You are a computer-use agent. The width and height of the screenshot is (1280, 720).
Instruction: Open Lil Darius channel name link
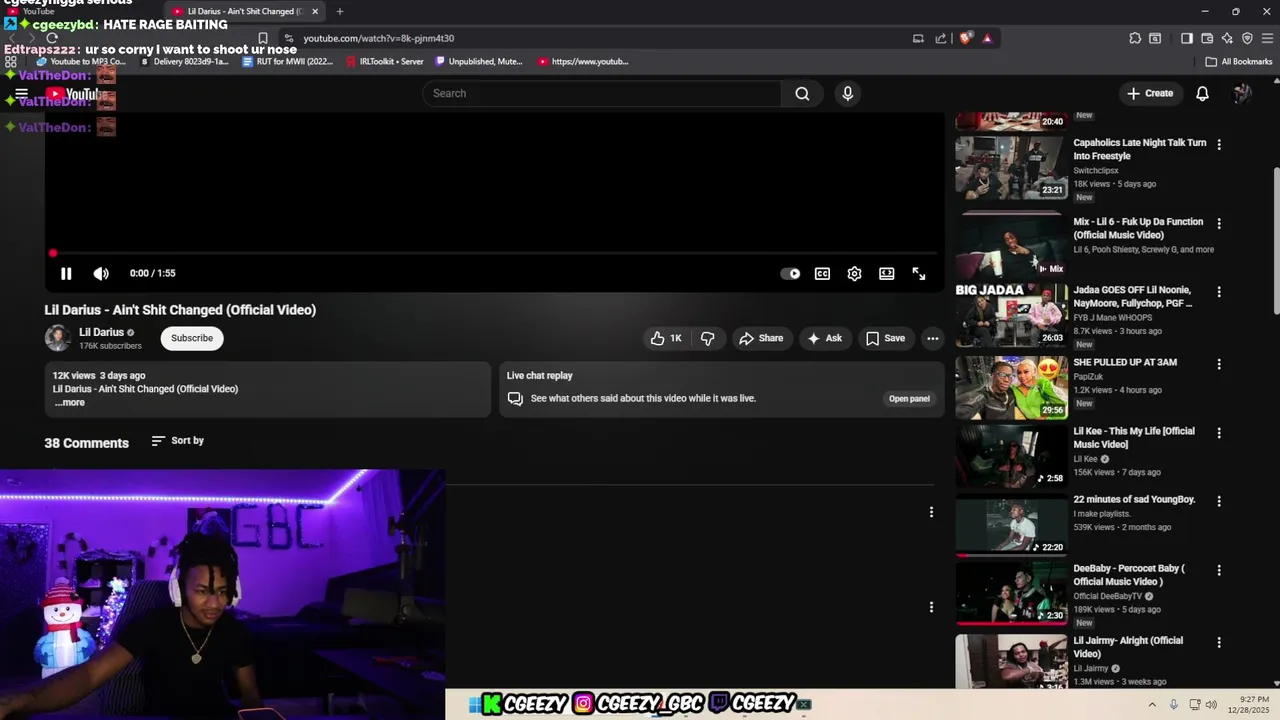pyautogui.click(x=102, y=332)
